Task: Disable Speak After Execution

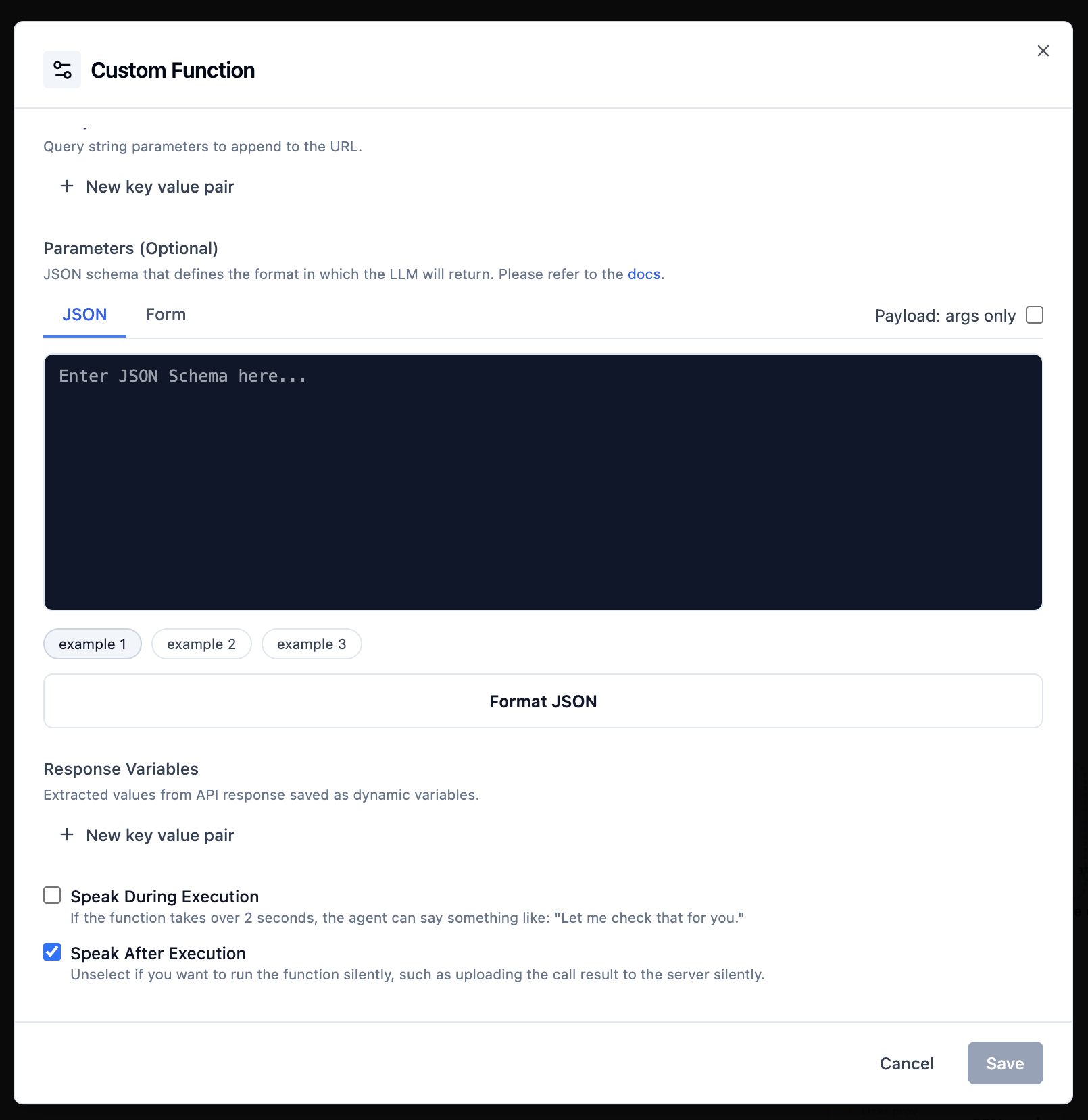Action: [x=51, y=952]
